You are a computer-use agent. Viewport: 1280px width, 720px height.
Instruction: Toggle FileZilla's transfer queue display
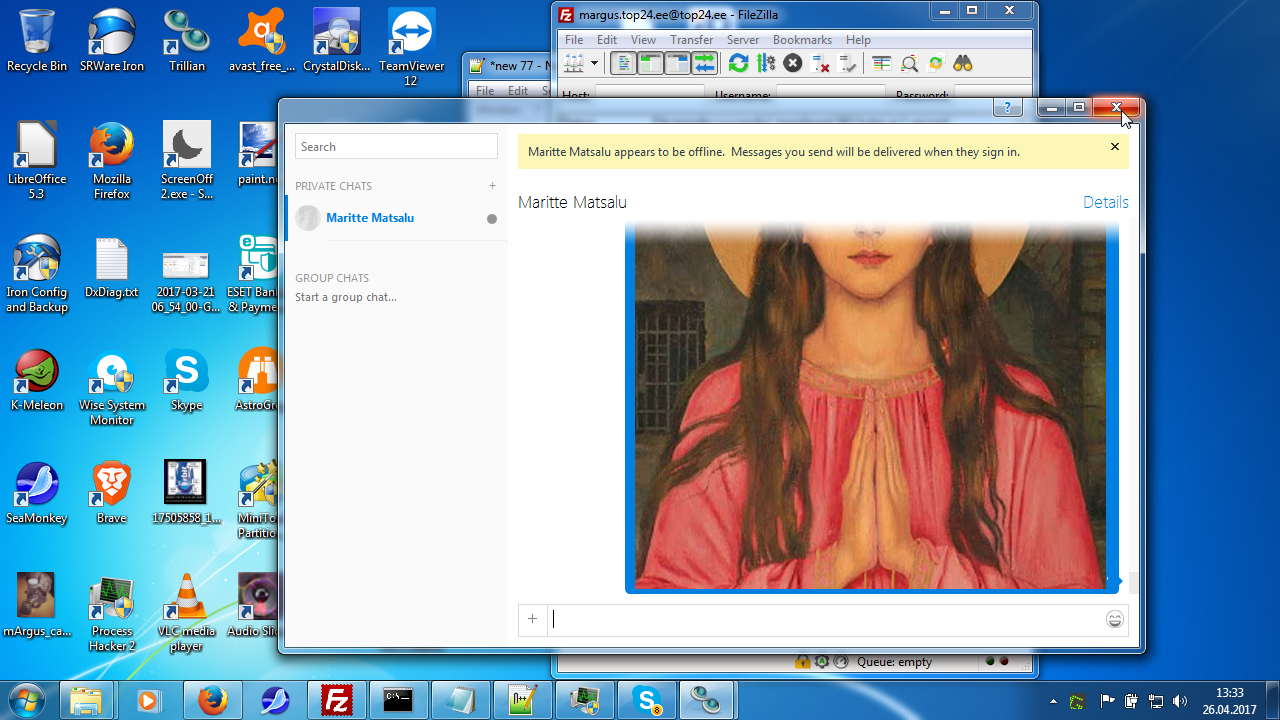pyautogui.click(x=705, y=64)
